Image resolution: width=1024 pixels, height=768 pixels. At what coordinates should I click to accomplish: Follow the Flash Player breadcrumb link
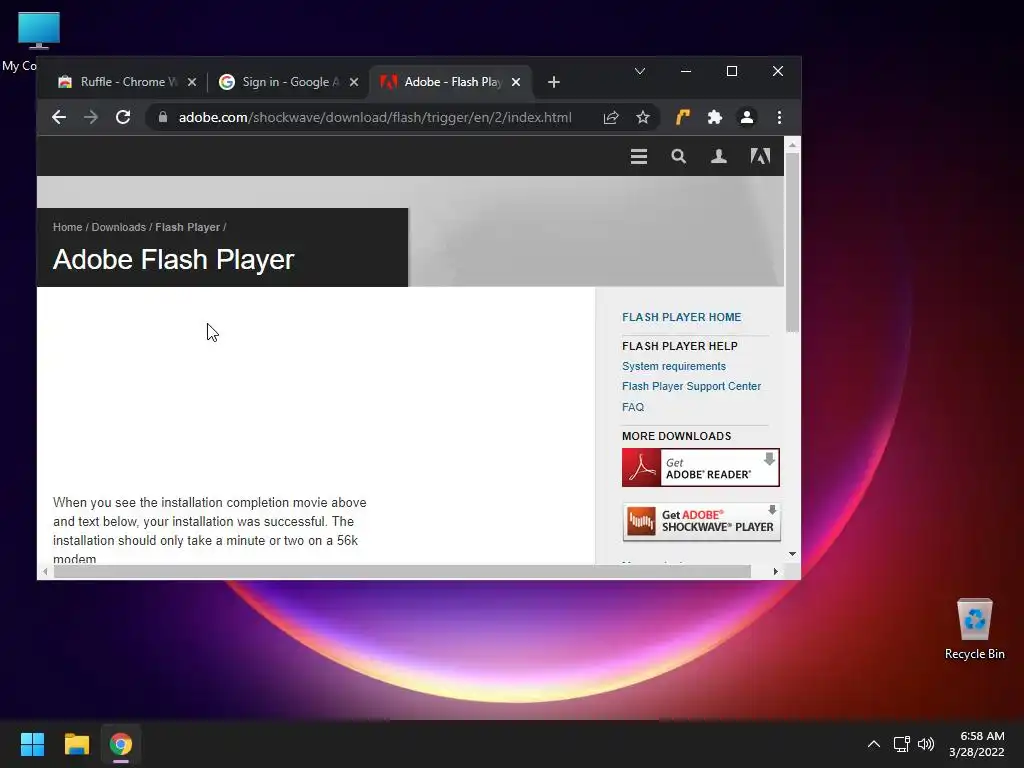click(187, 227)
